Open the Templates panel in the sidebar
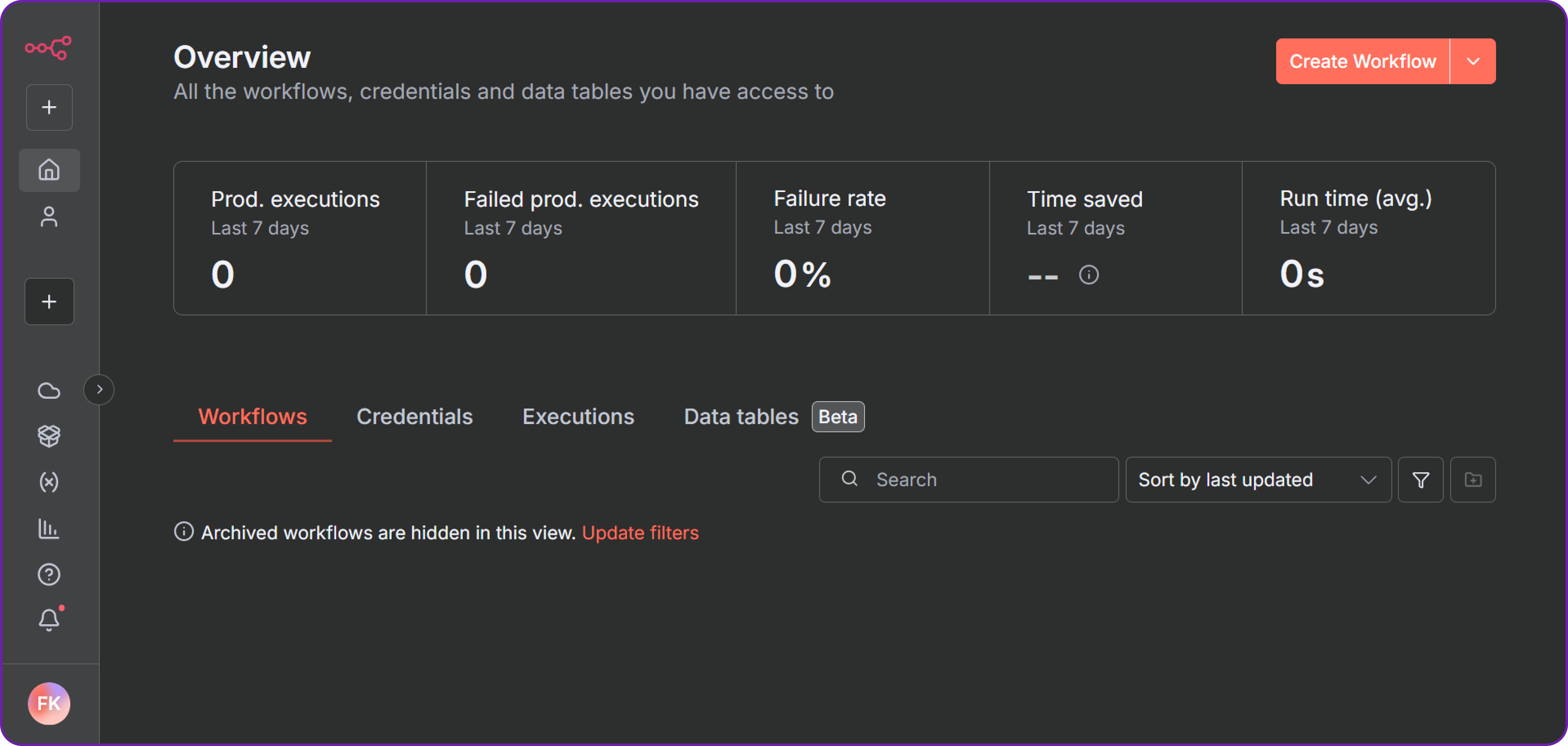1568x746 pixels. click(49, 436)
